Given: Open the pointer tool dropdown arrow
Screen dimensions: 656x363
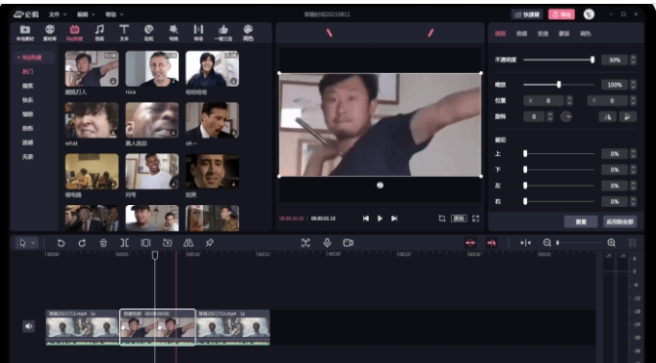Looking at the screenshot, I should [33, 243].
